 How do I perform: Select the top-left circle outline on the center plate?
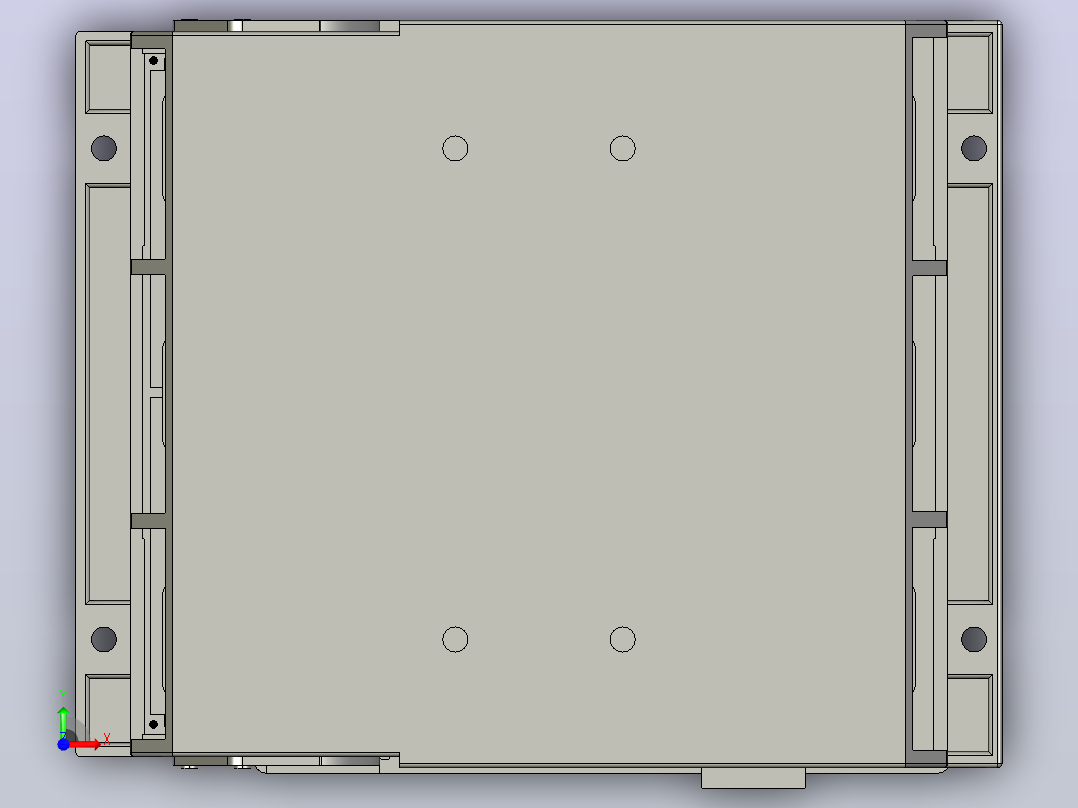point(455,149)
